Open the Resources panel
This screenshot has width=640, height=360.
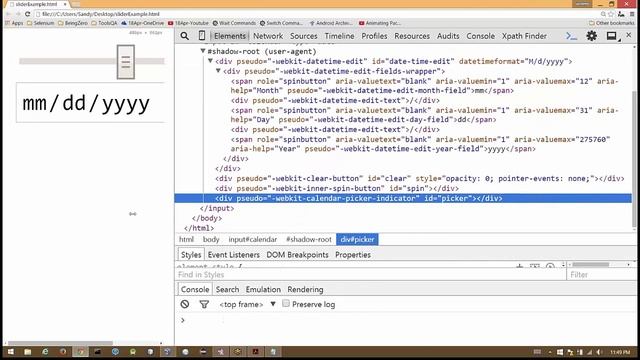412,36
